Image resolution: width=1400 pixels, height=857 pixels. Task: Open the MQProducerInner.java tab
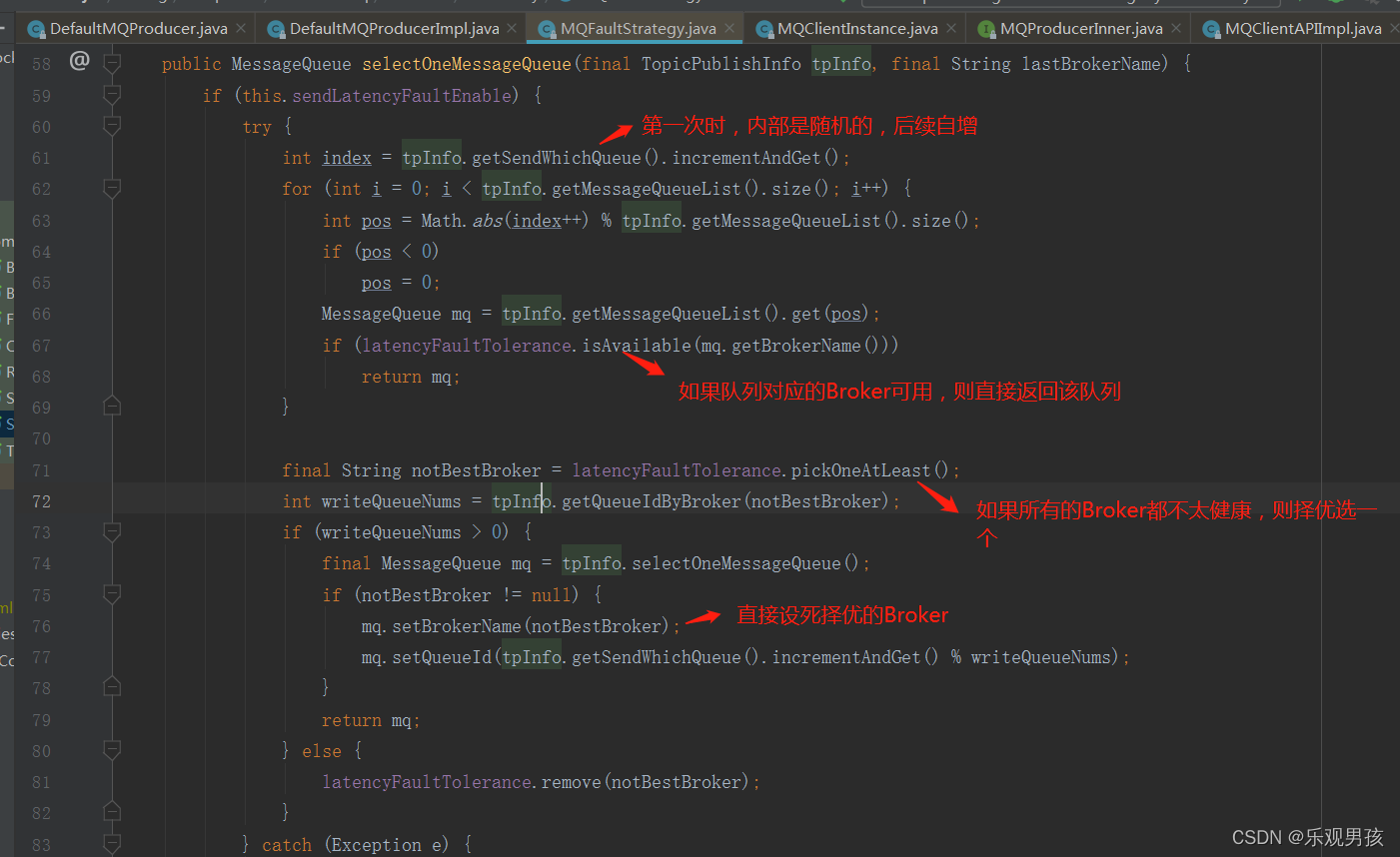click(1081, 28)
